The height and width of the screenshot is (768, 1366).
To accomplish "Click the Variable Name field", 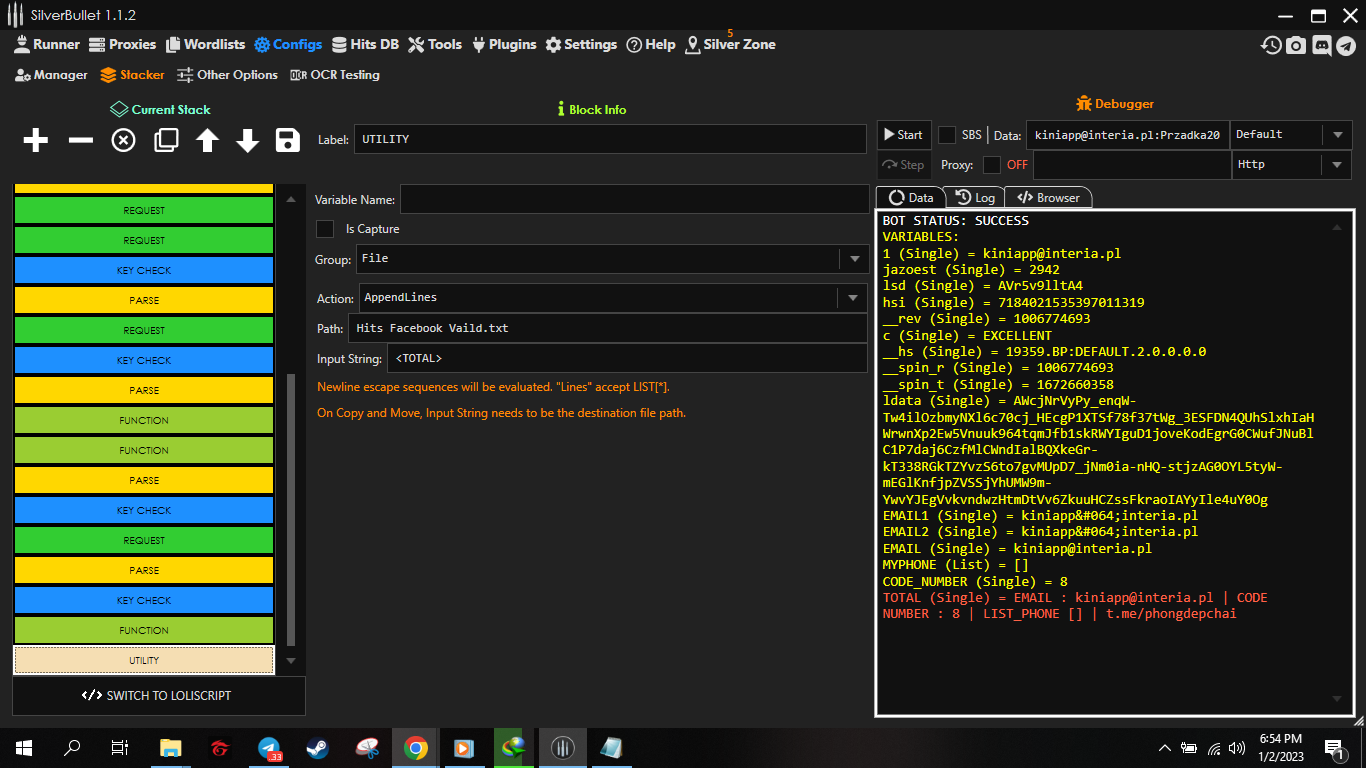I will pyautogui.click(x=634, y=199).
